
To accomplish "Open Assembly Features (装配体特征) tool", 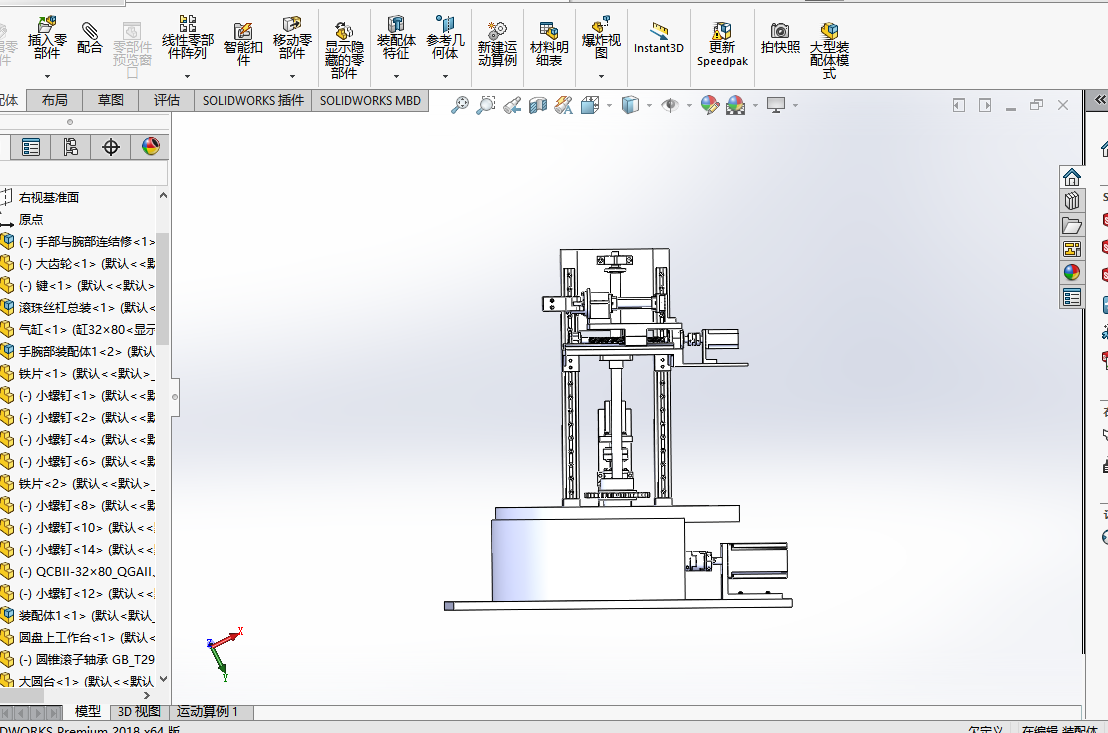I will point(396,38).
